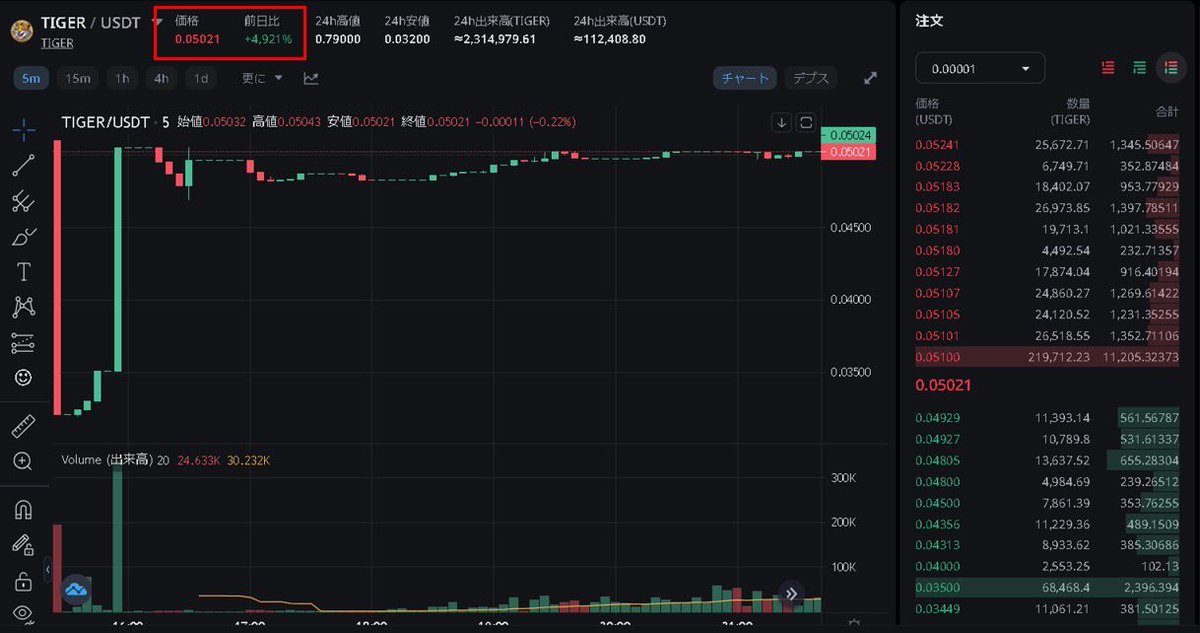Expand the chart to fullscreen

(870, 78)
